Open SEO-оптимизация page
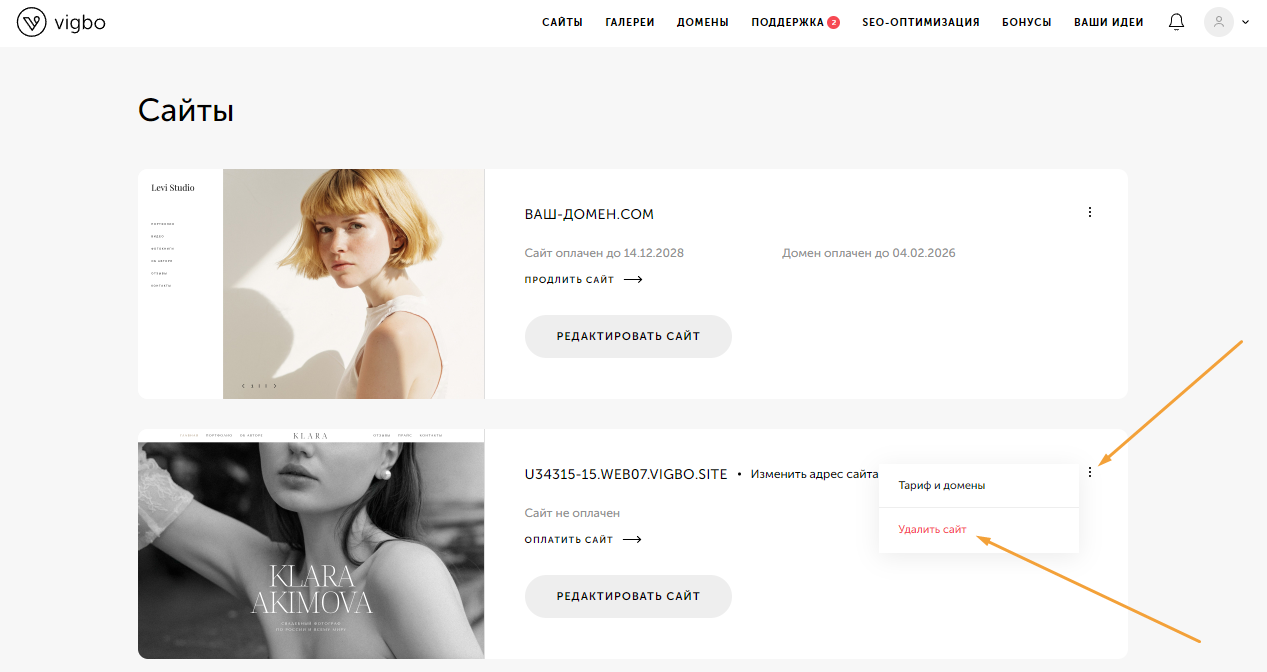 pos(920,22)
